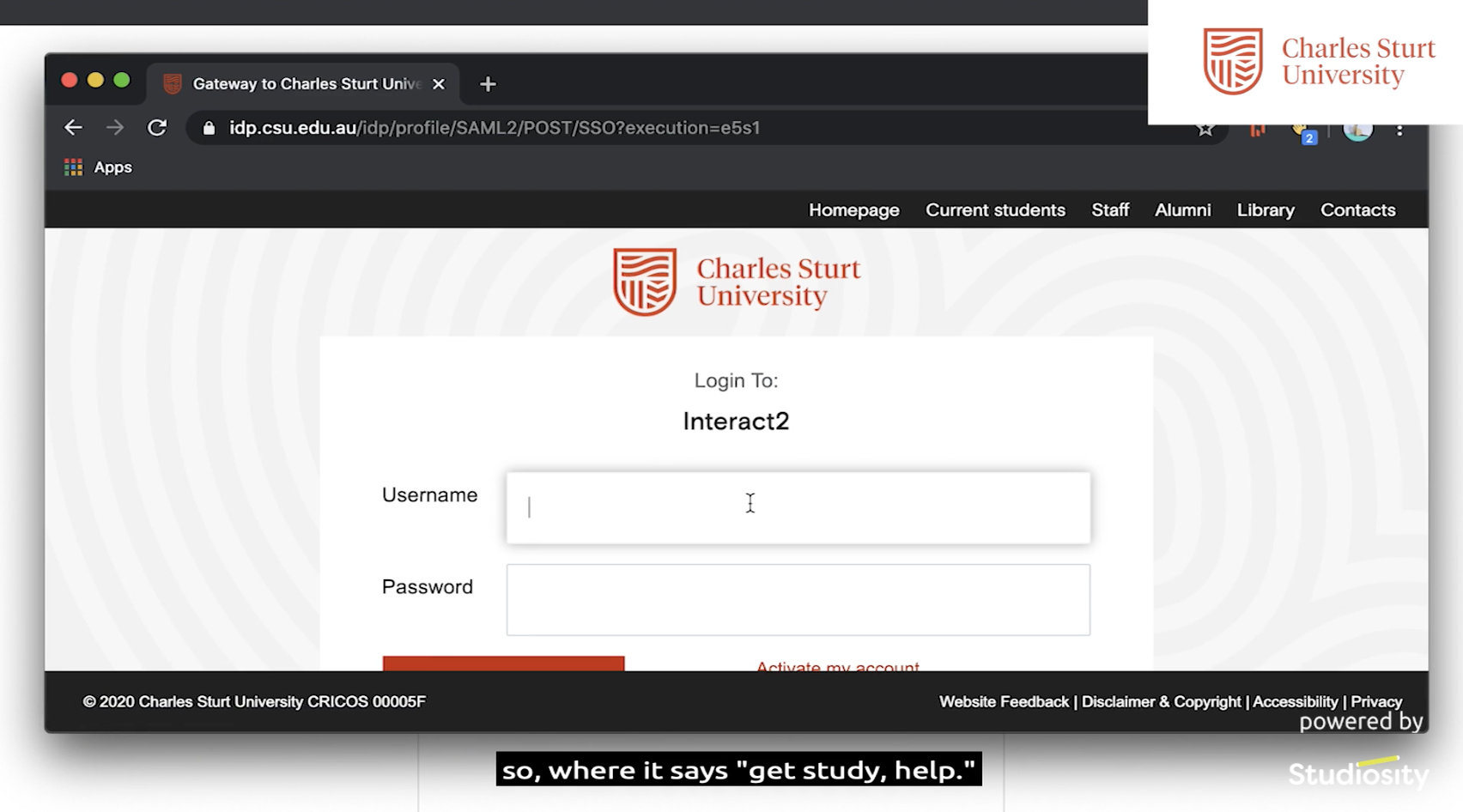
Task: Open the Activate my account link
Action: pos(838,666)
